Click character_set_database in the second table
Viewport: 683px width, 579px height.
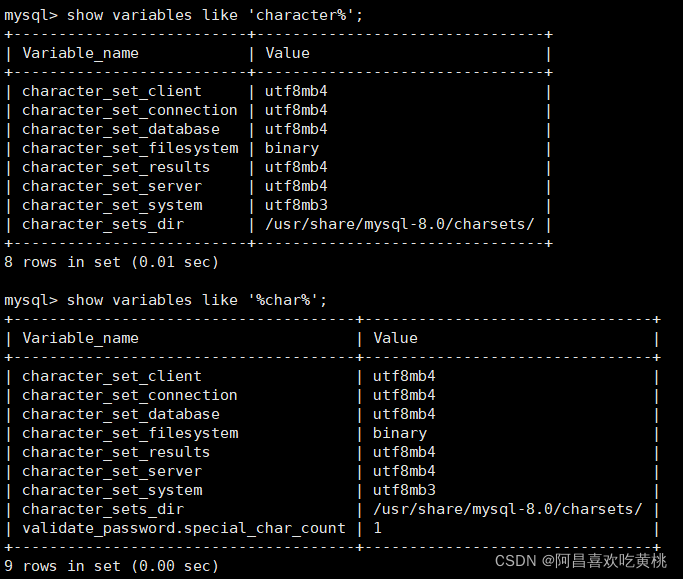121,414
